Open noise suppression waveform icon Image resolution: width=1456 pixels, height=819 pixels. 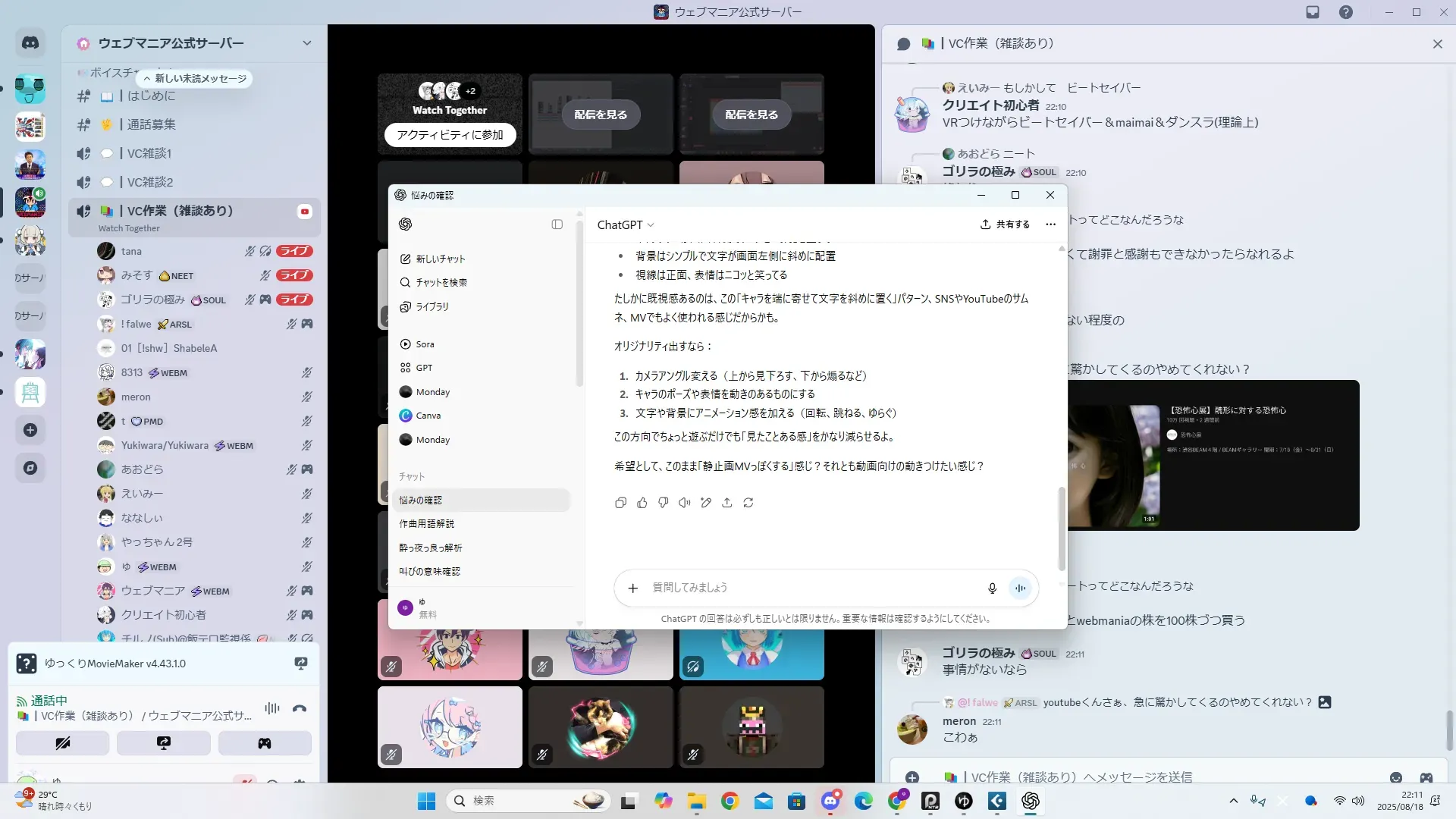tap(271, 708)
